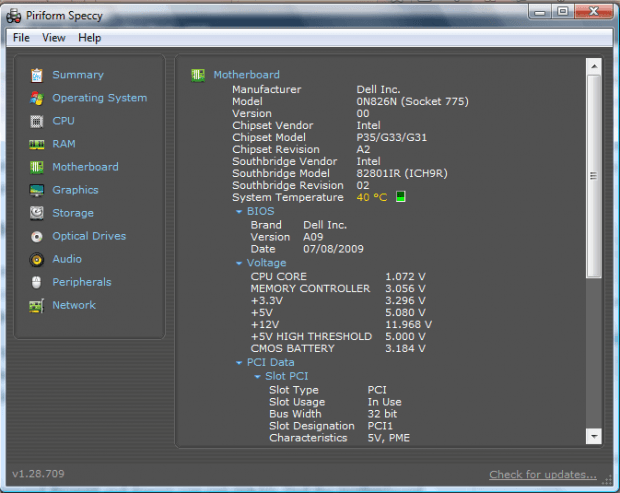Minimize the Speccy window
This screenshot has width=620, height=493.
(540, 12)
